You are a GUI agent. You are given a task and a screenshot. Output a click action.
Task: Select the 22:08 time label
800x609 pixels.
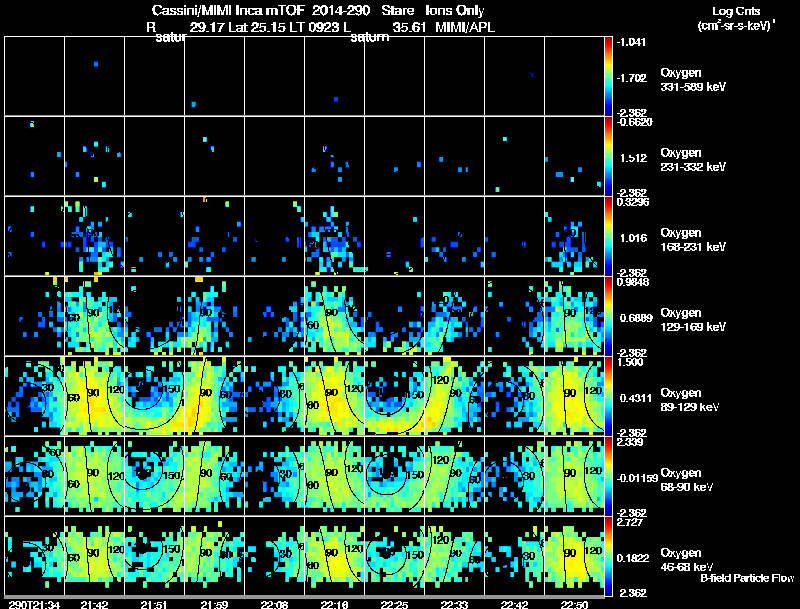[x=274, y=604]
